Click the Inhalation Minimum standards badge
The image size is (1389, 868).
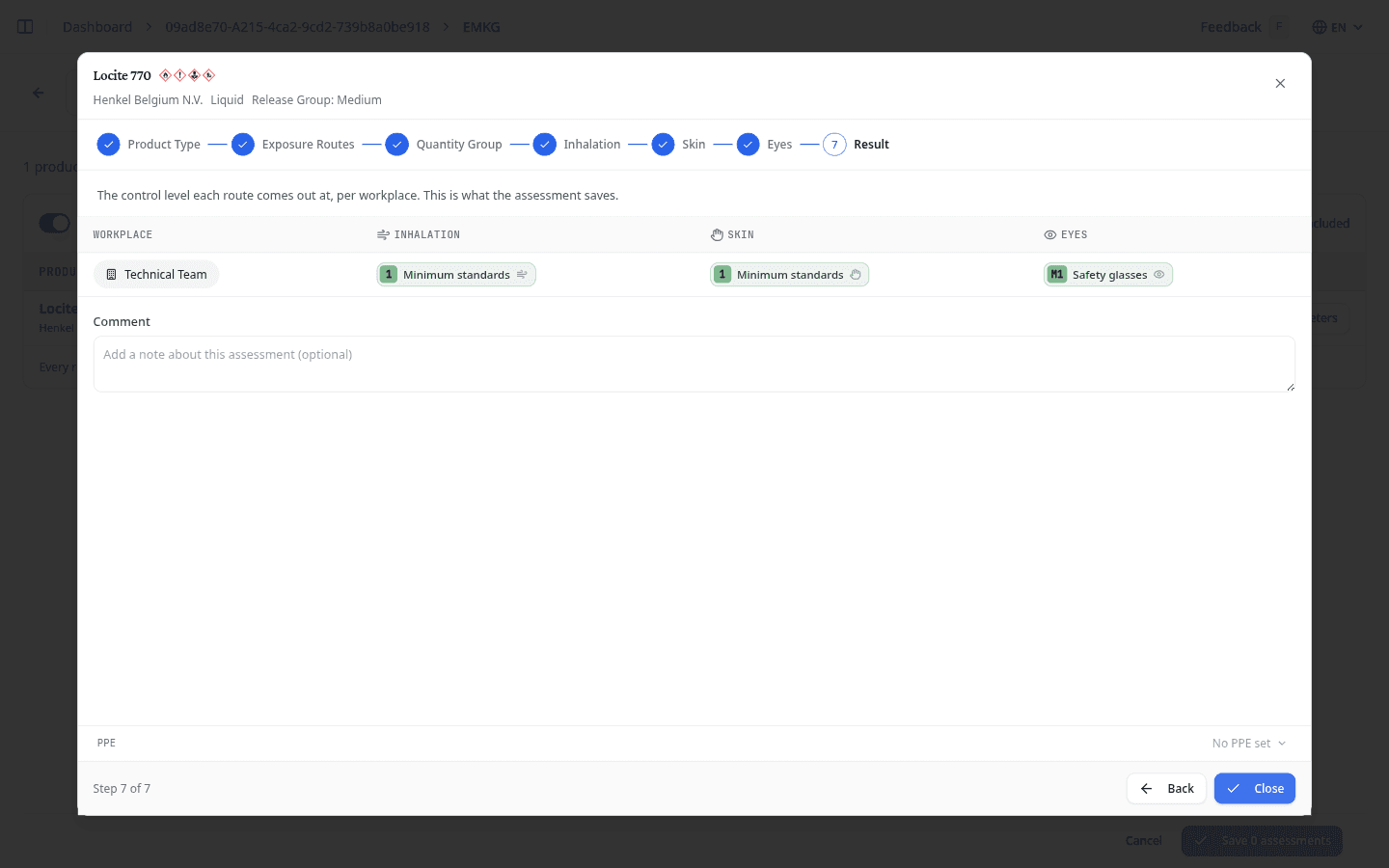click(x=456, y=275)
